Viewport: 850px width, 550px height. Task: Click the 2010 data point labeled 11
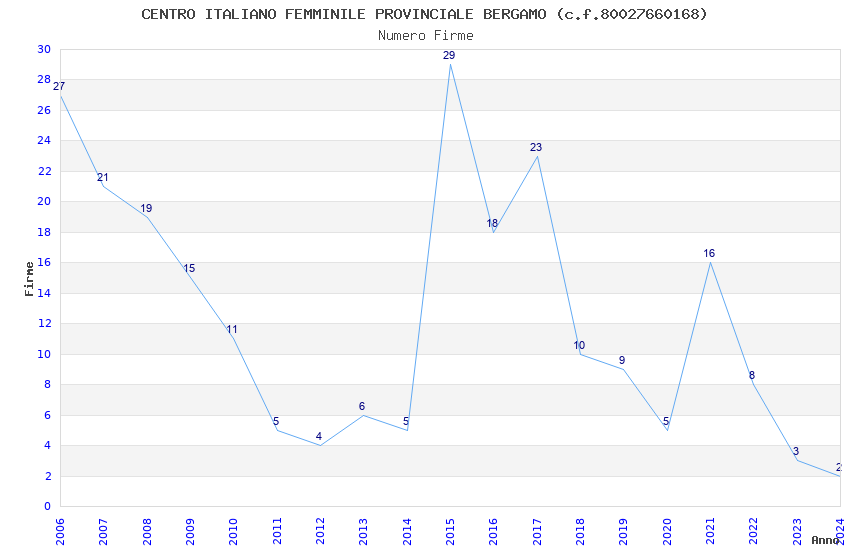point(234,339)
